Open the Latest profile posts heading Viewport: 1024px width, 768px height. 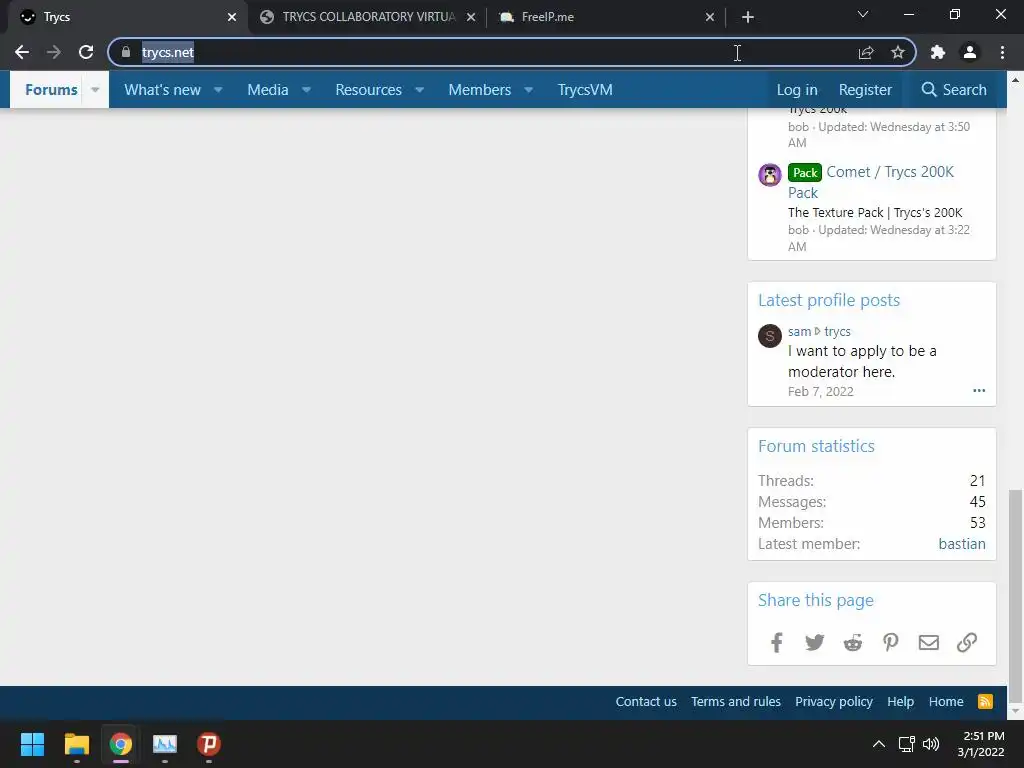[x=829, y=300]
